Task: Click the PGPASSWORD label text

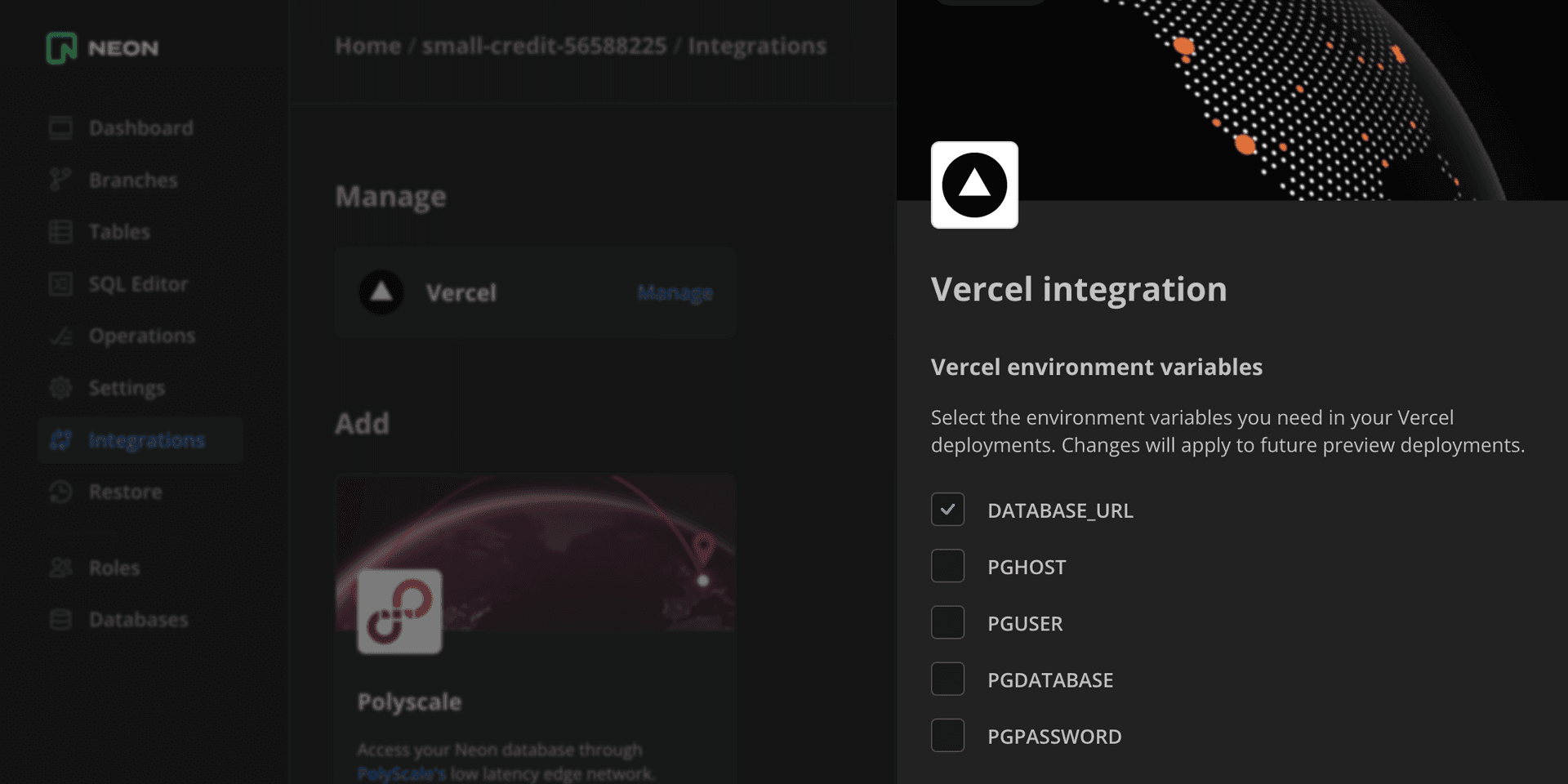Action: click(1054, 737)
